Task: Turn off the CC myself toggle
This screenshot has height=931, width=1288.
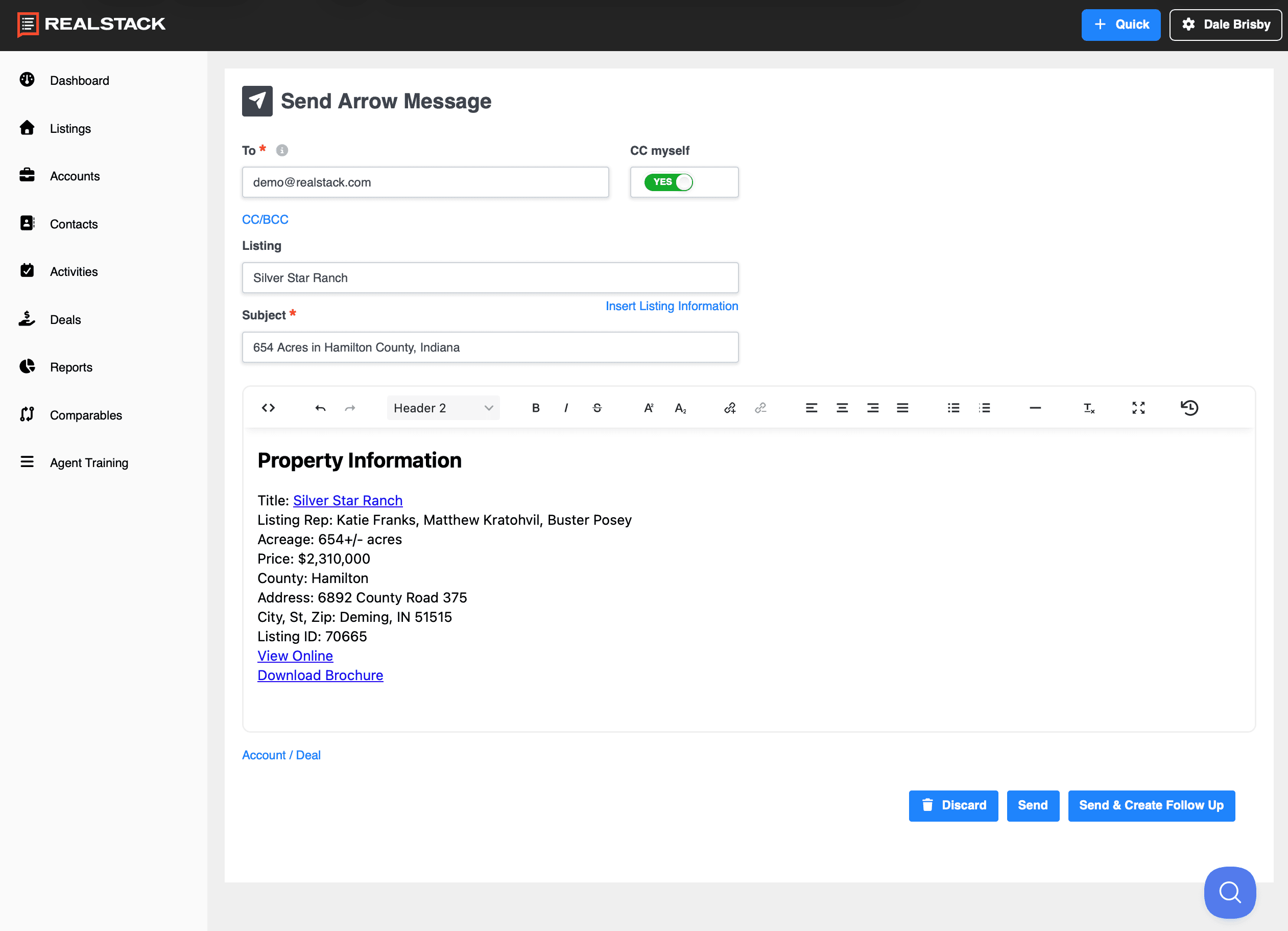Action: click(669, 182)
